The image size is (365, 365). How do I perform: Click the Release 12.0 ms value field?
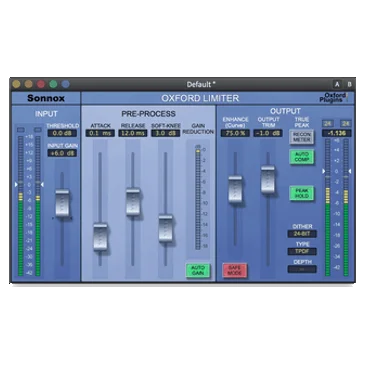[133, 133]
